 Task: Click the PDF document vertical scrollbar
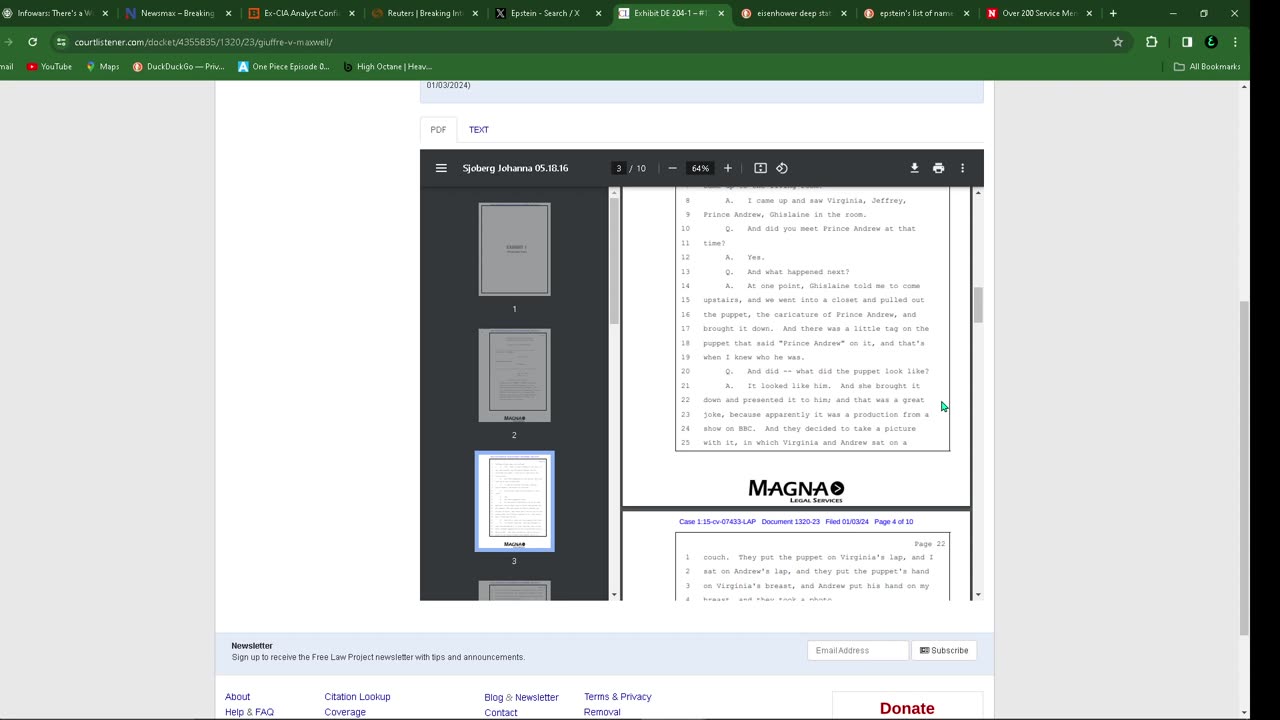(978, 305)
